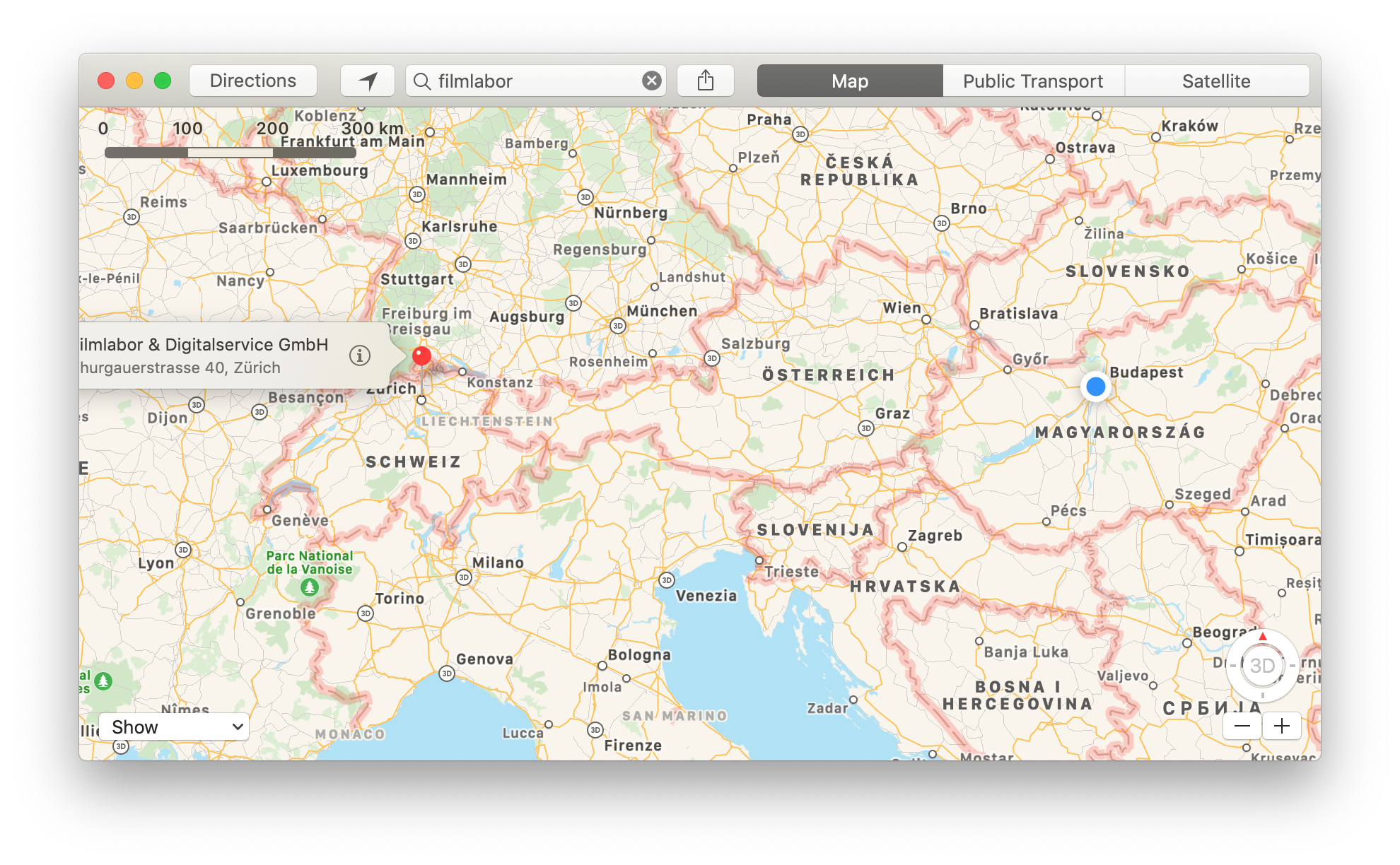Click the Győr city label
The width and height of the screenshot is (1400, 865).
tap(1031, 359)
